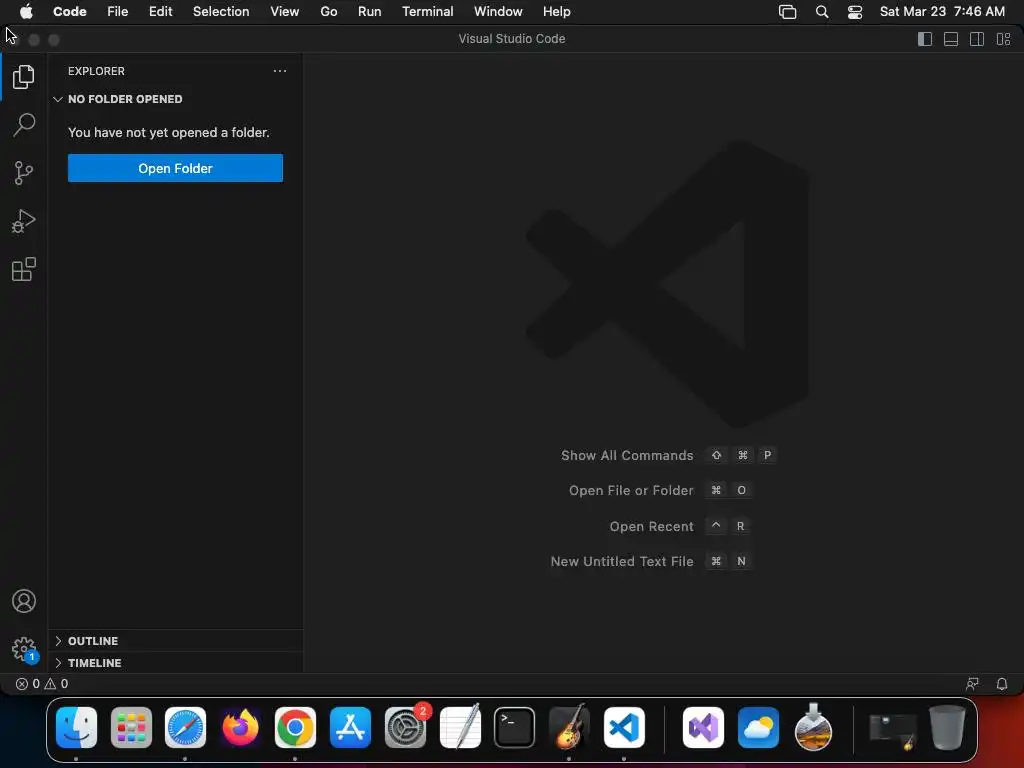
Task: Toggle Secondary Side Bar layout button
Action: click(x=977, y=39)
